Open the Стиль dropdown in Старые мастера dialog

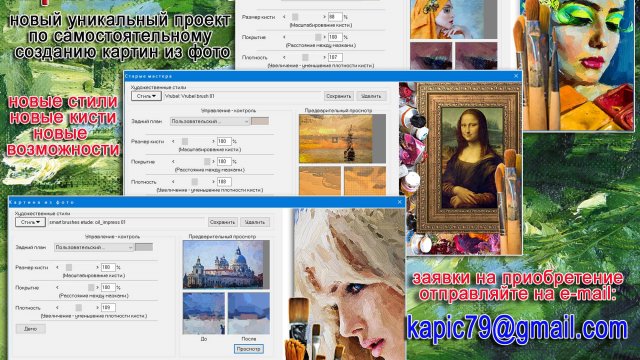click(146, 96)
